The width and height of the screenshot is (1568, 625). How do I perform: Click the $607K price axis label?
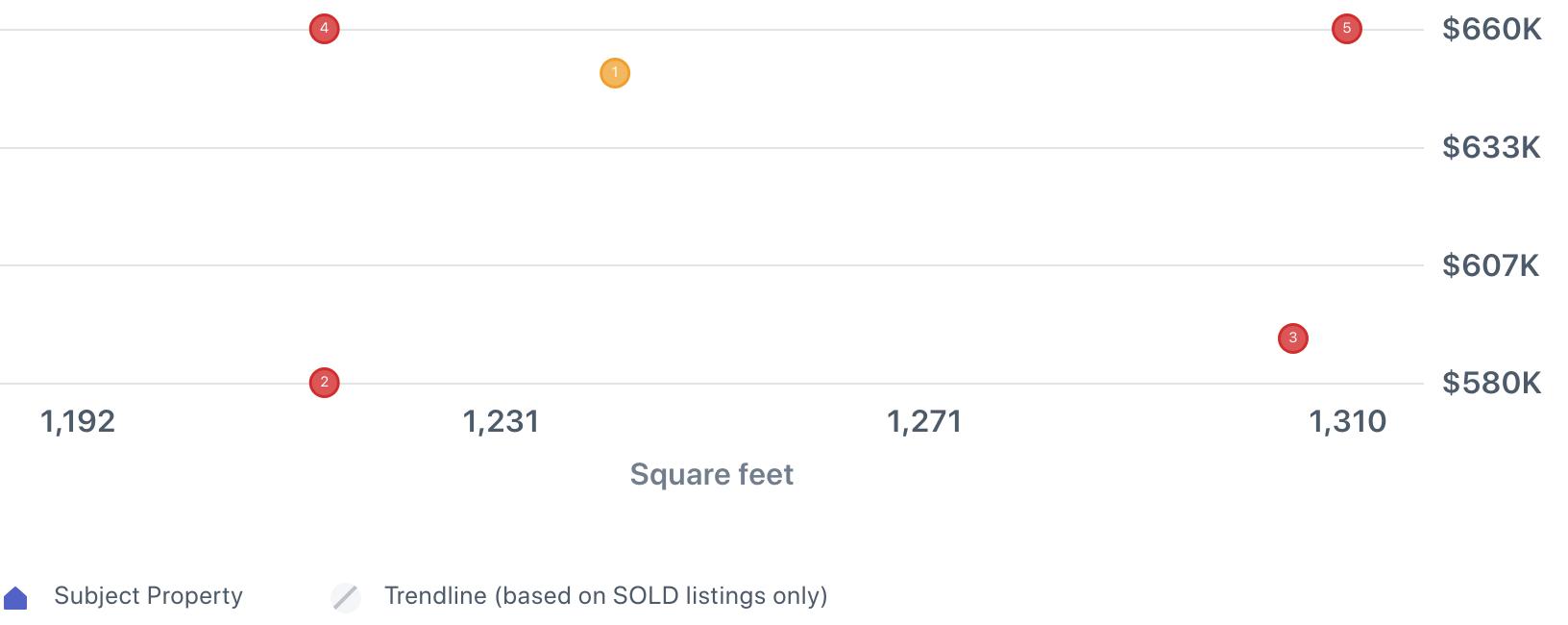click(x=1491, y=265)
